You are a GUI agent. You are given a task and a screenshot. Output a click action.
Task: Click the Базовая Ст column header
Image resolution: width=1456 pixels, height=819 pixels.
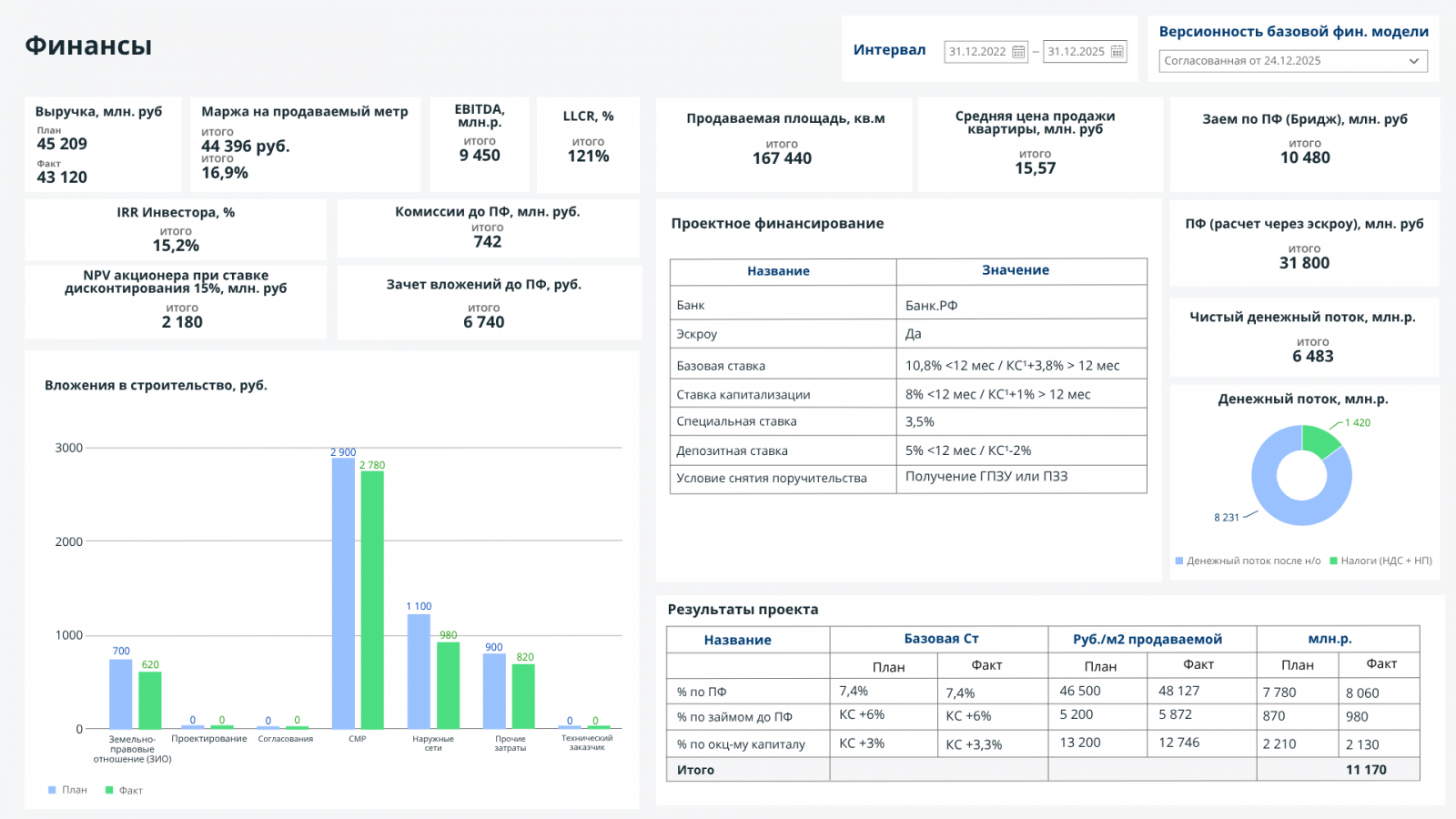pyautogui.click(x=941, y=639)
